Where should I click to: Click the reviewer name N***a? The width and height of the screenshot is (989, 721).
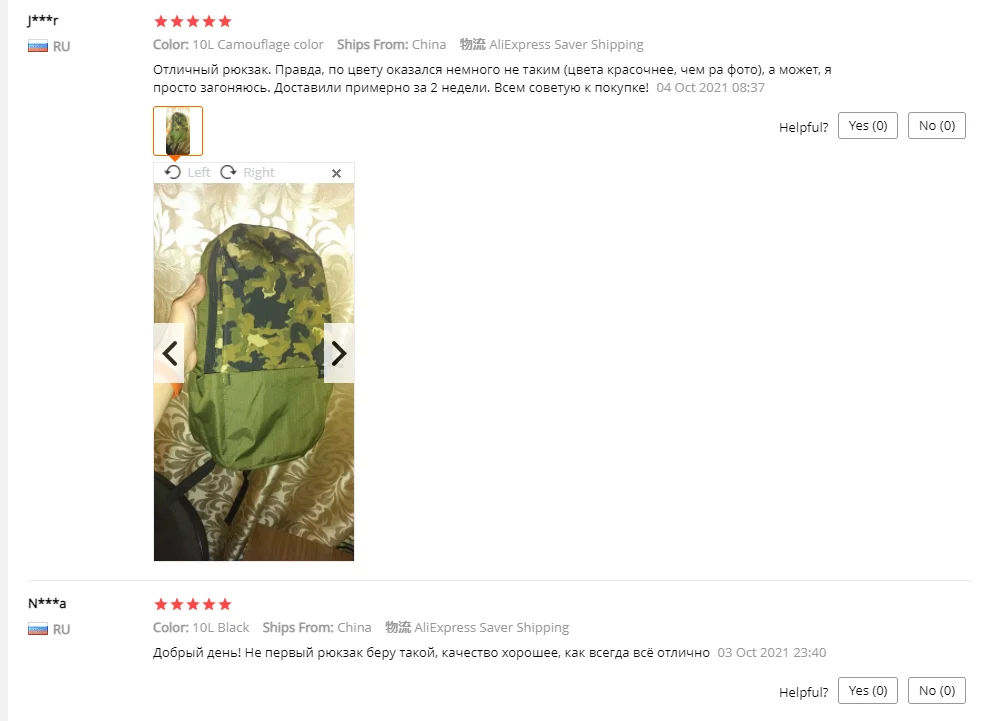pos(47,603)
